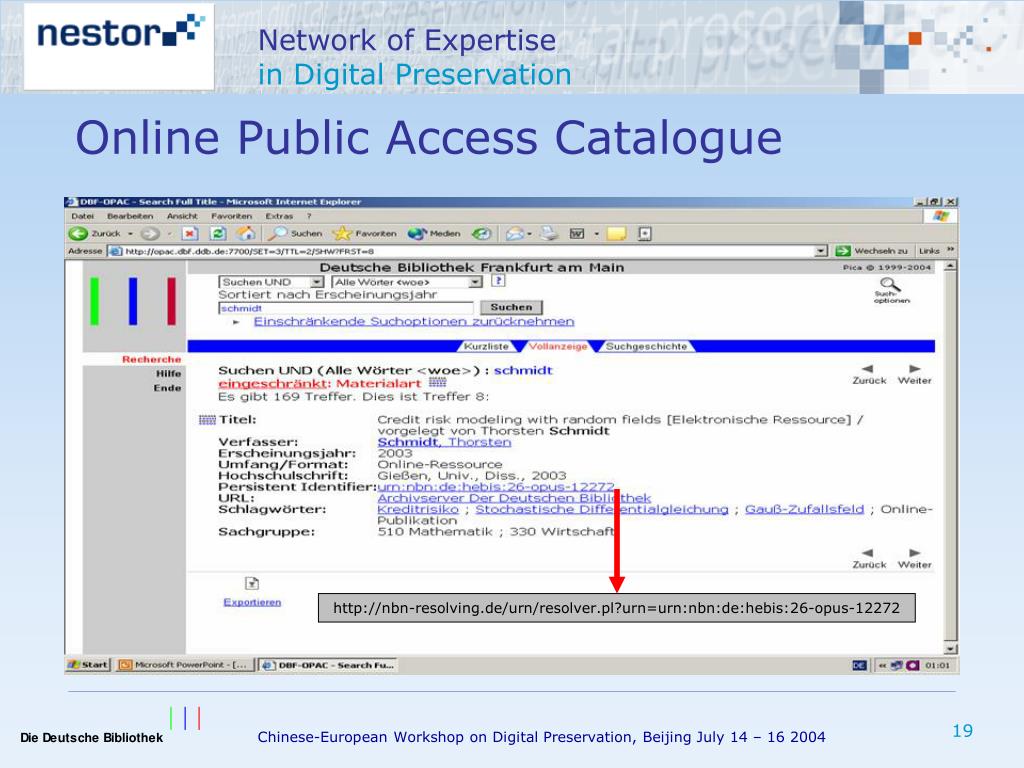The height and width of the screenshot is (768, 1024).
Task: Open browsing history toolbar icon
Action: (482, 233)
